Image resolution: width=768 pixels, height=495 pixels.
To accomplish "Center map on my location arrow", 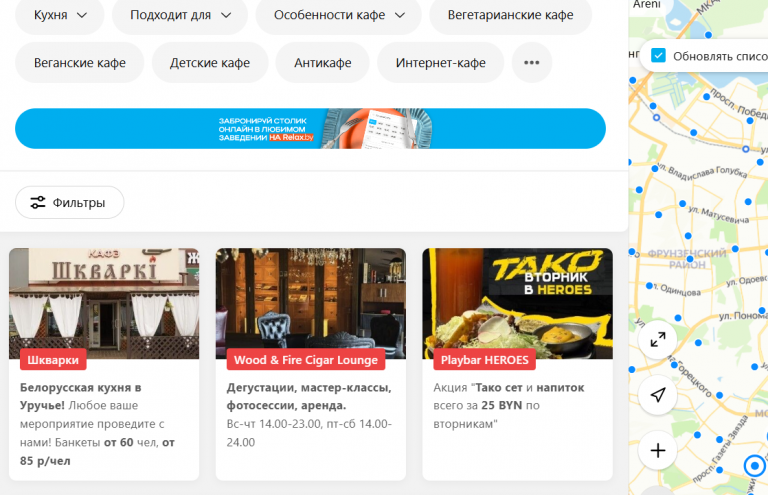I will pyautogui.click(x=658, y=395).
